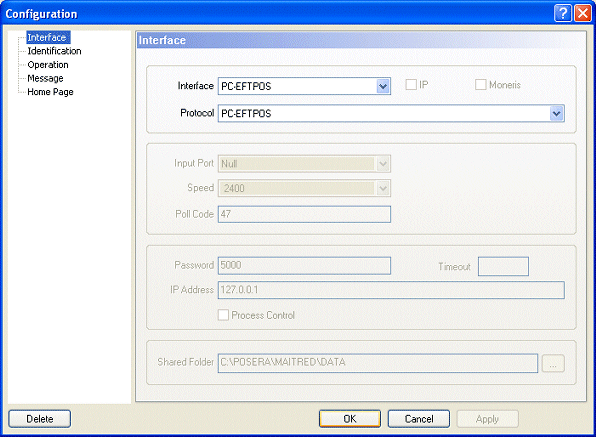Focus the IP Address text field
The width and height of the screenshot is (596, 437).
point(391,290)
